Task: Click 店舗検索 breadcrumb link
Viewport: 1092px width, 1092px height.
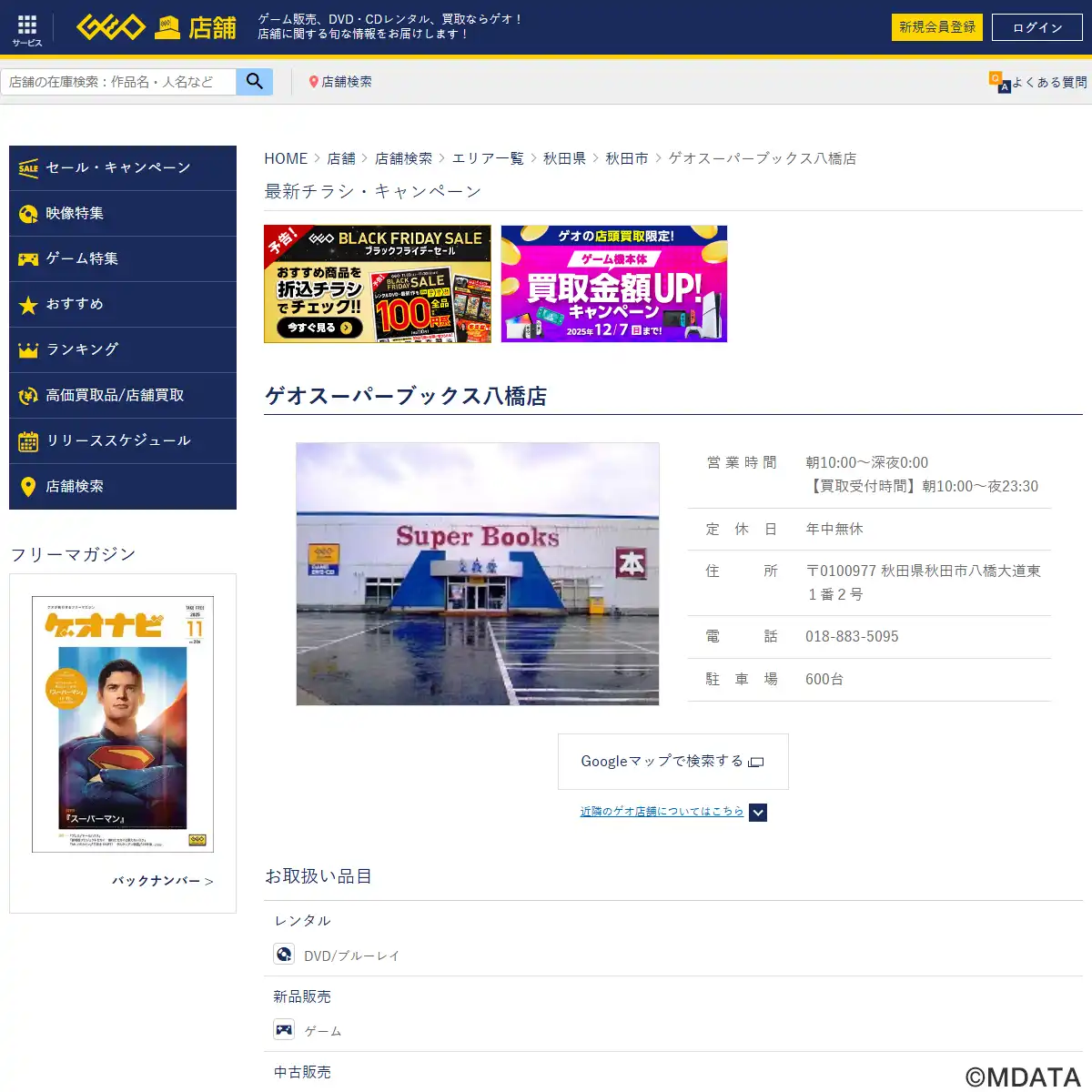Action: 404,158
